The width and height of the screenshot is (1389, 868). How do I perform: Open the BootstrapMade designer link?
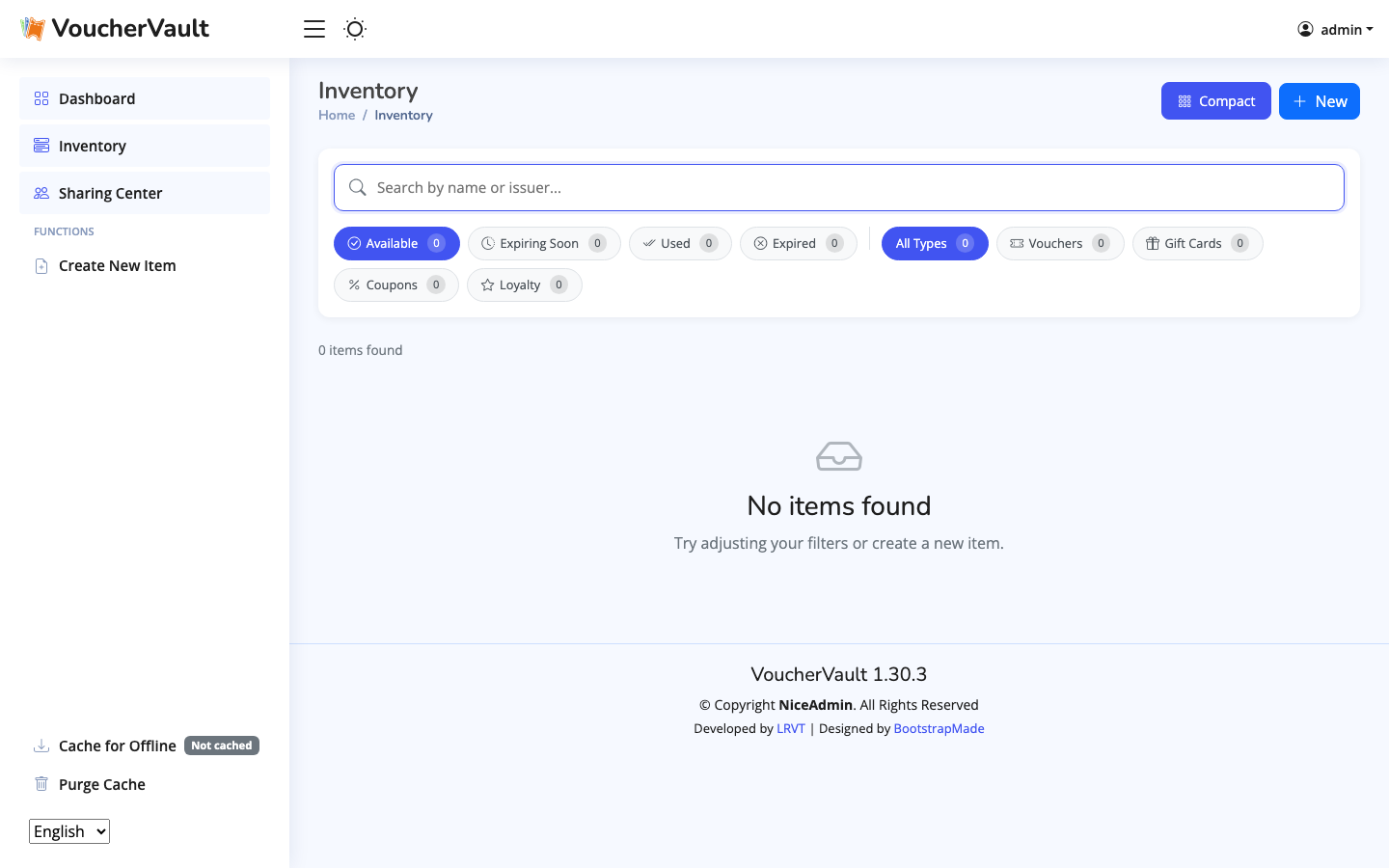click(940, 728)
